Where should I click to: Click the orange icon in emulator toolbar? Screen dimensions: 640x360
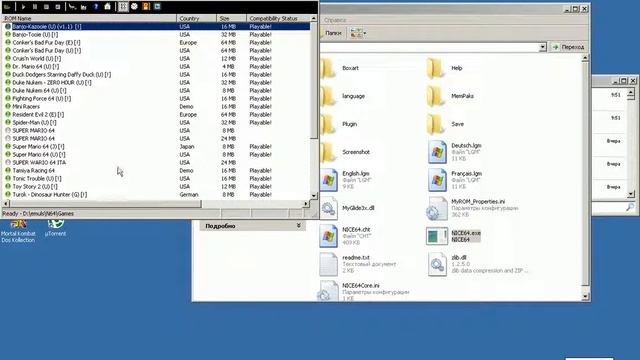(146, 7)
